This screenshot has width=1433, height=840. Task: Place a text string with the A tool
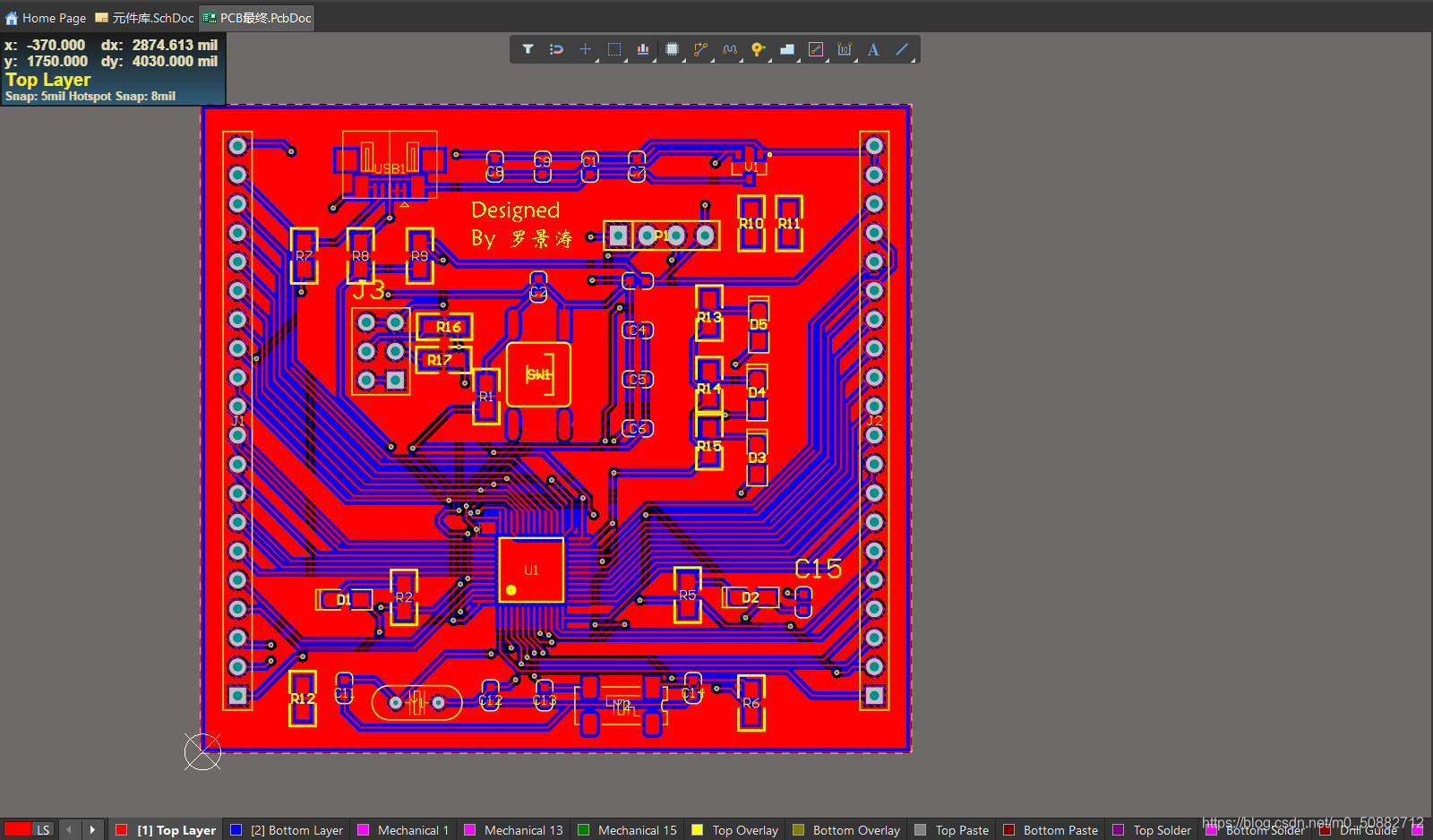coord(873,49)
